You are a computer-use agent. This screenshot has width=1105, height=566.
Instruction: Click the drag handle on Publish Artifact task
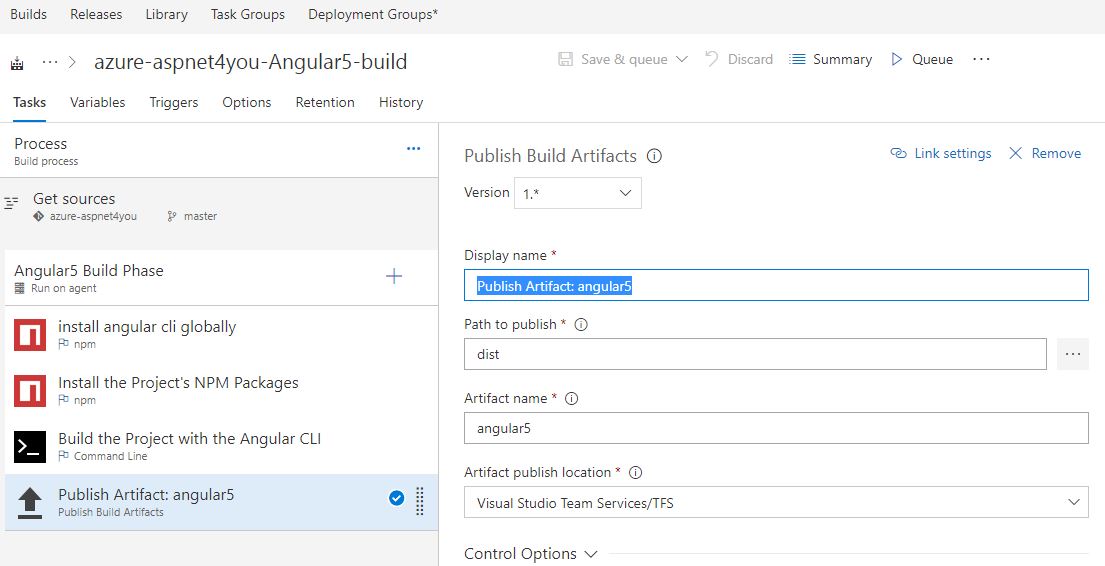coord(419,501)
